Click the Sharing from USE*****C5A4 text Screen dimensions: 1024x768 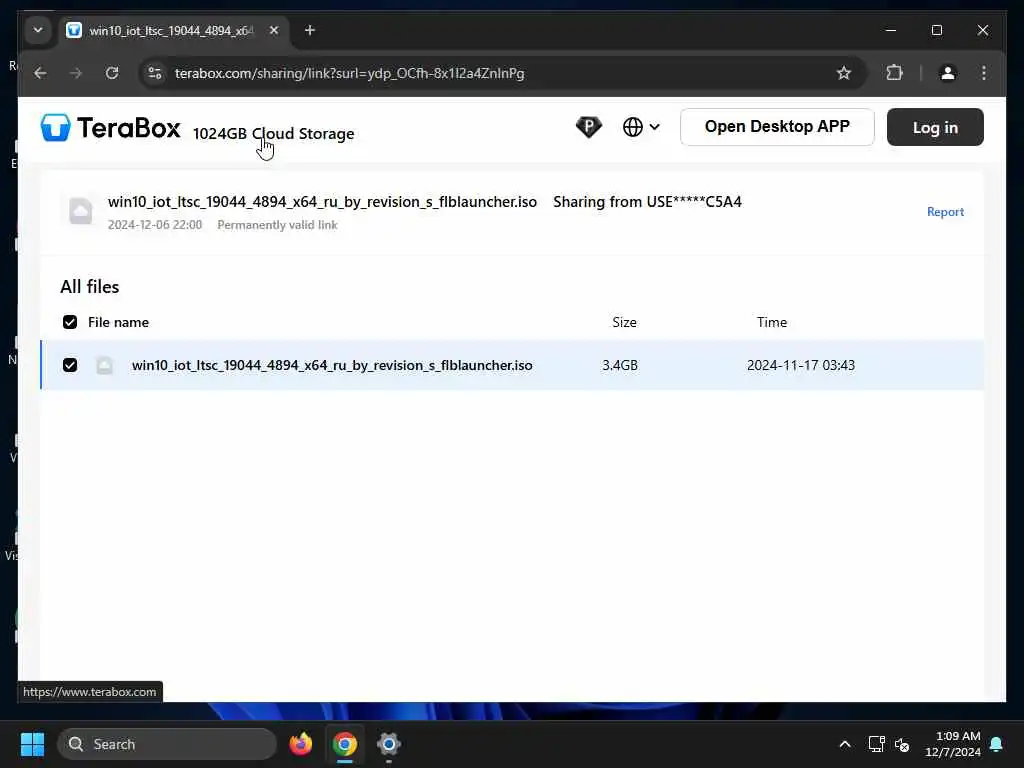tap(647, 202)
